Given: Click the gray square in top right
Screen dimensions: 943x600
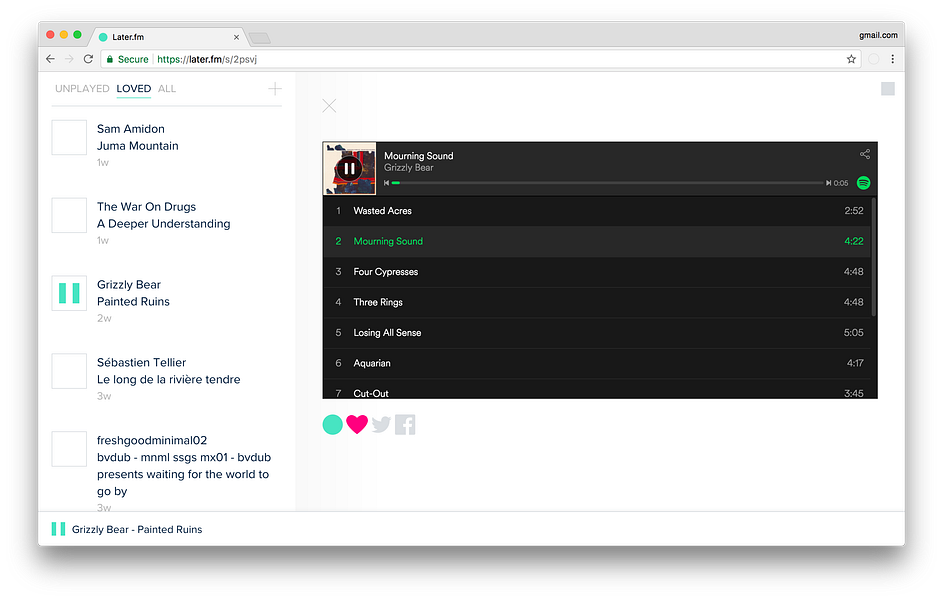Looking at the screenshot, I should 888,89.
